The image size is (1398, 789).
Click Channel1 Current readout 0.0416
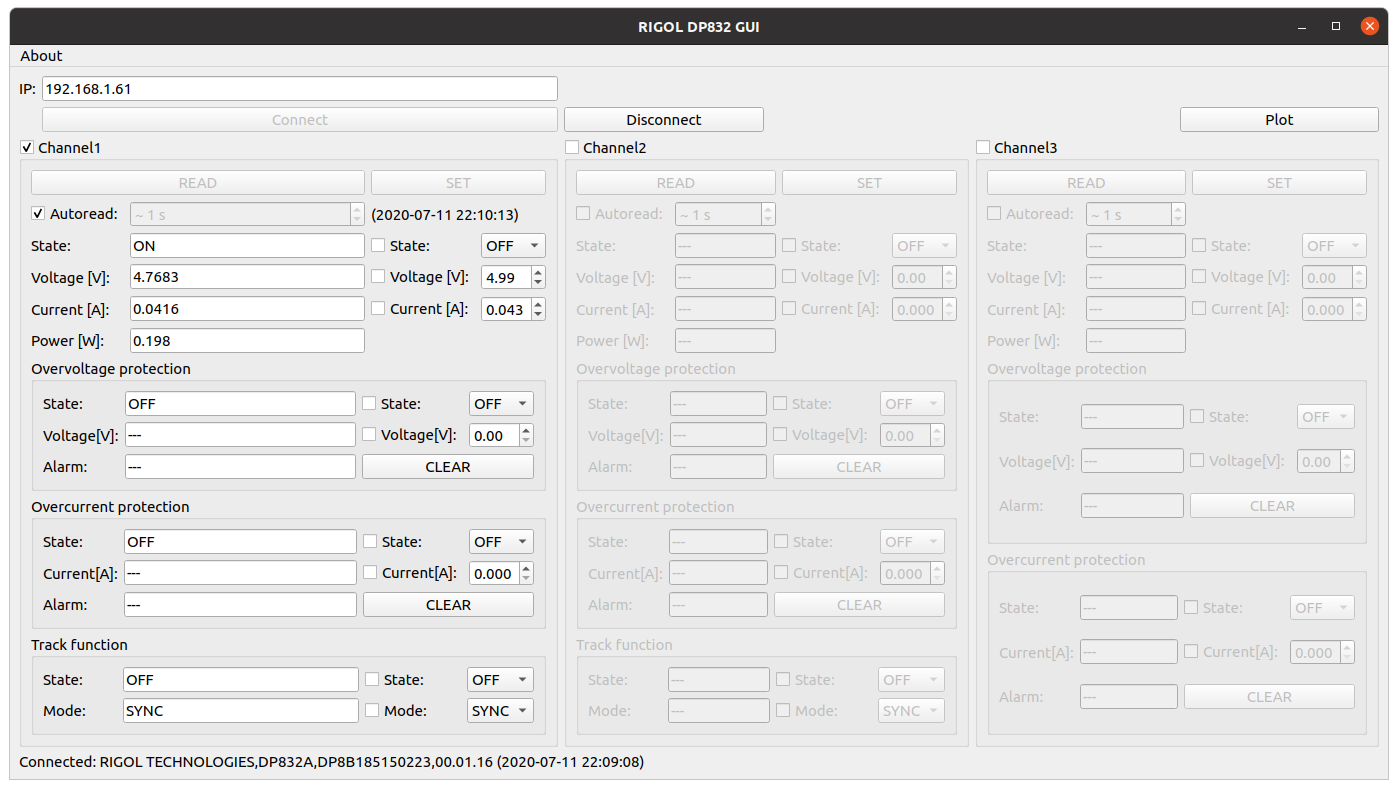click(x=247, y=309)
